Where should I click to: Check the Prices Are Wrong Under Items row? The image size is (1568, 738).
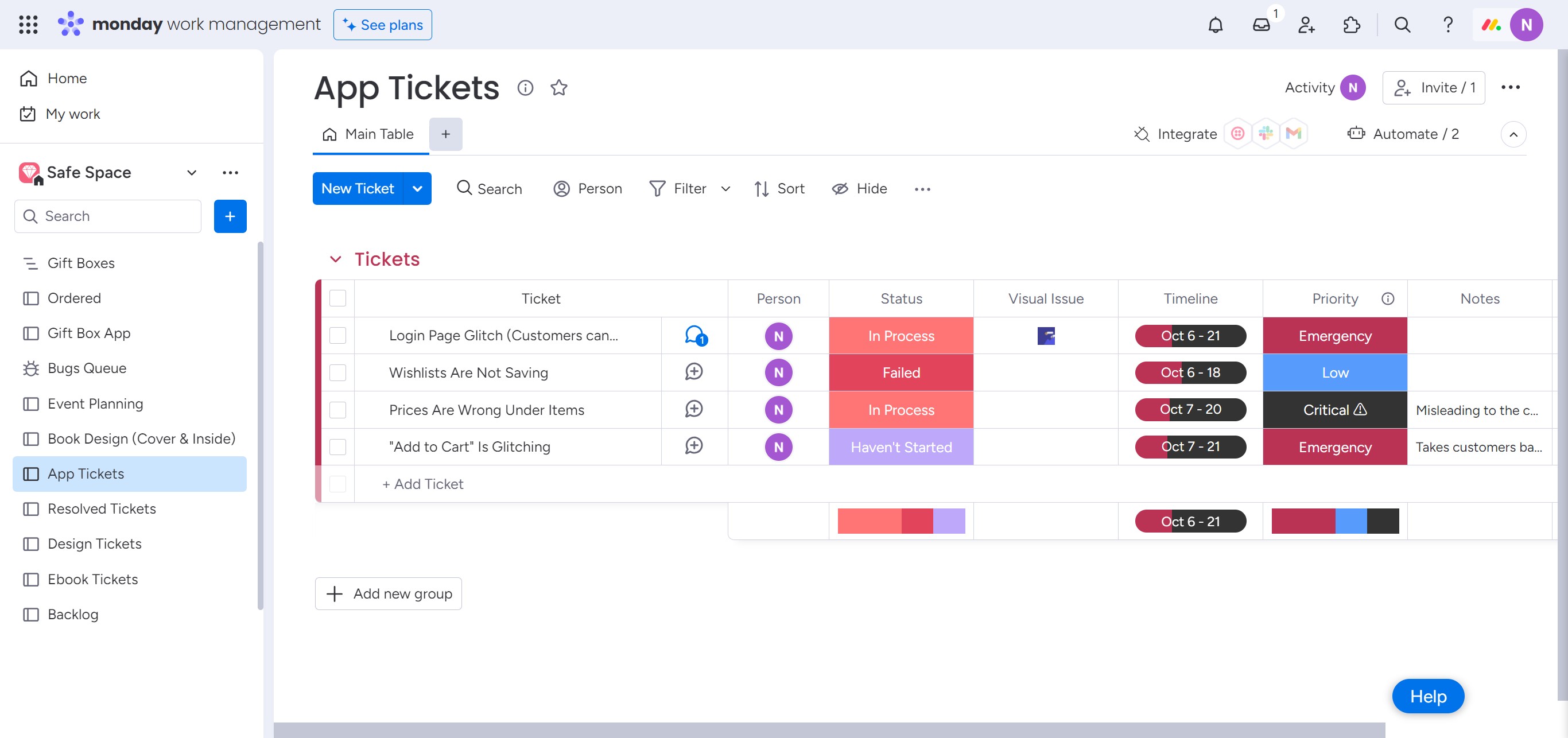point(337,410)
